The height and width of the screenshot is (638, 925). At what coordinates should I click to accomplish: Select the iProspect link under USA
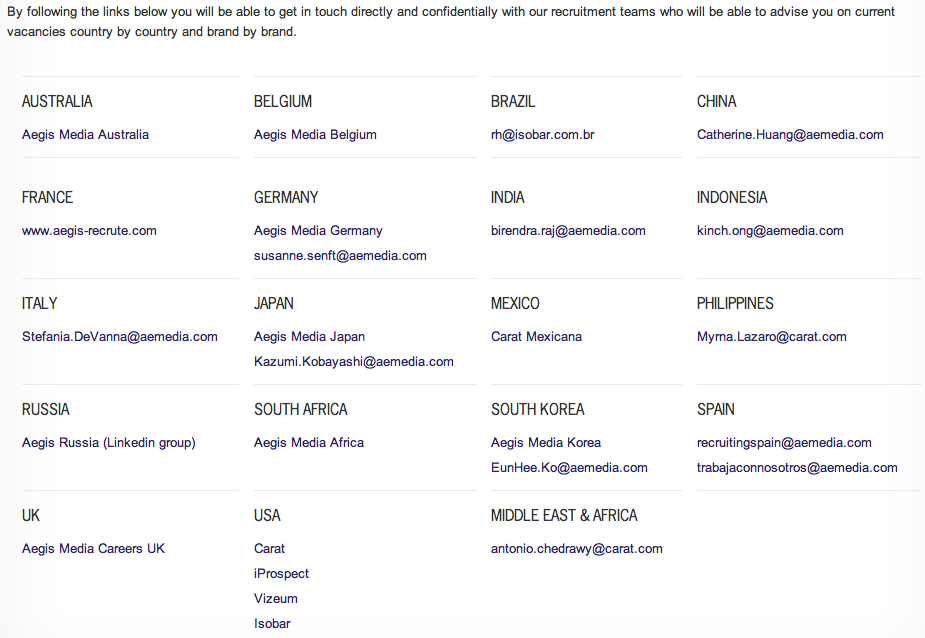click(x=281, y=574)
